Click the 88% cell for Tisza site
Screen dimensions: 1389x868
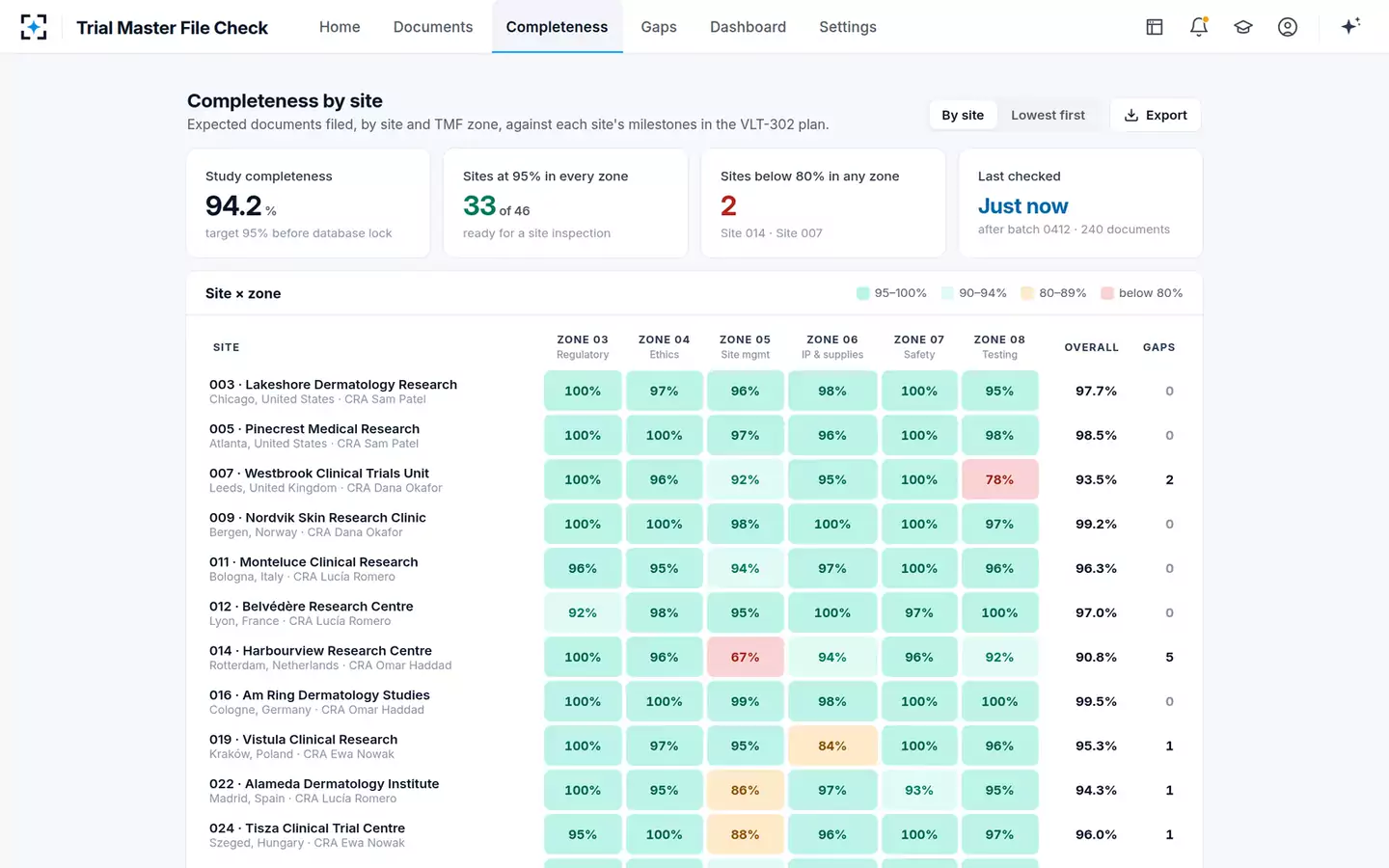tap(745, 834)
